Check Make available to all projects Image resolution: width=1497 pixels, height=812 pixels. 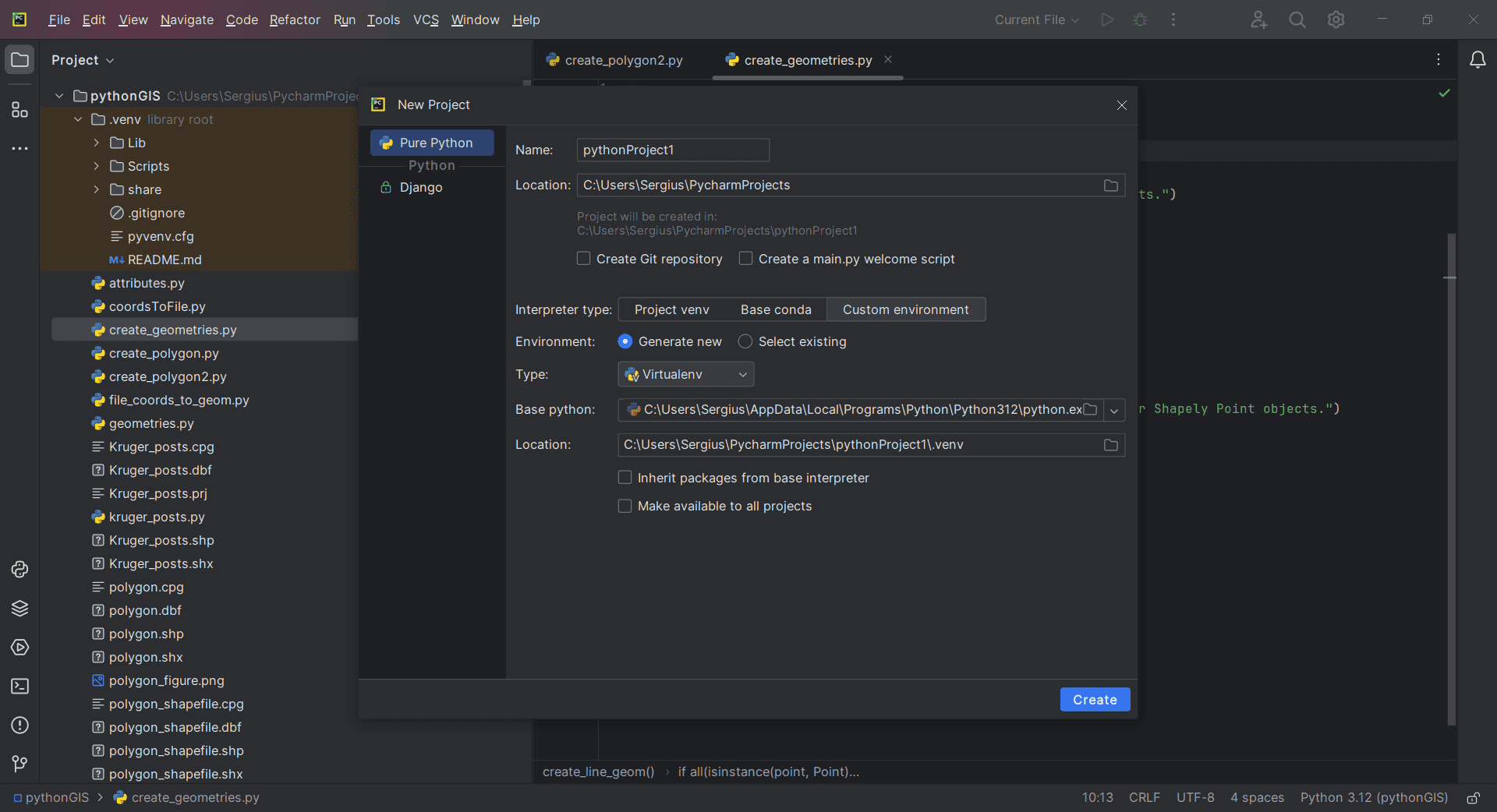tap(625, 506)
